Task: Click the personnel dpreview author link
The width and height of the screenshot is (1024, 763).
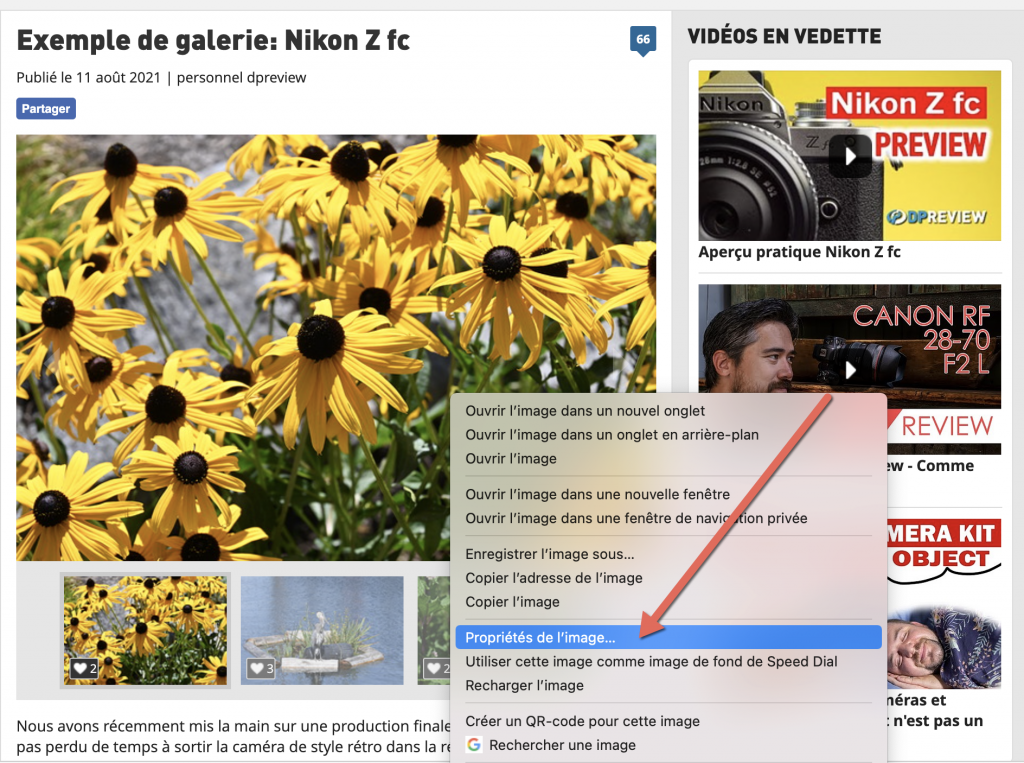Action: point(242,78)
